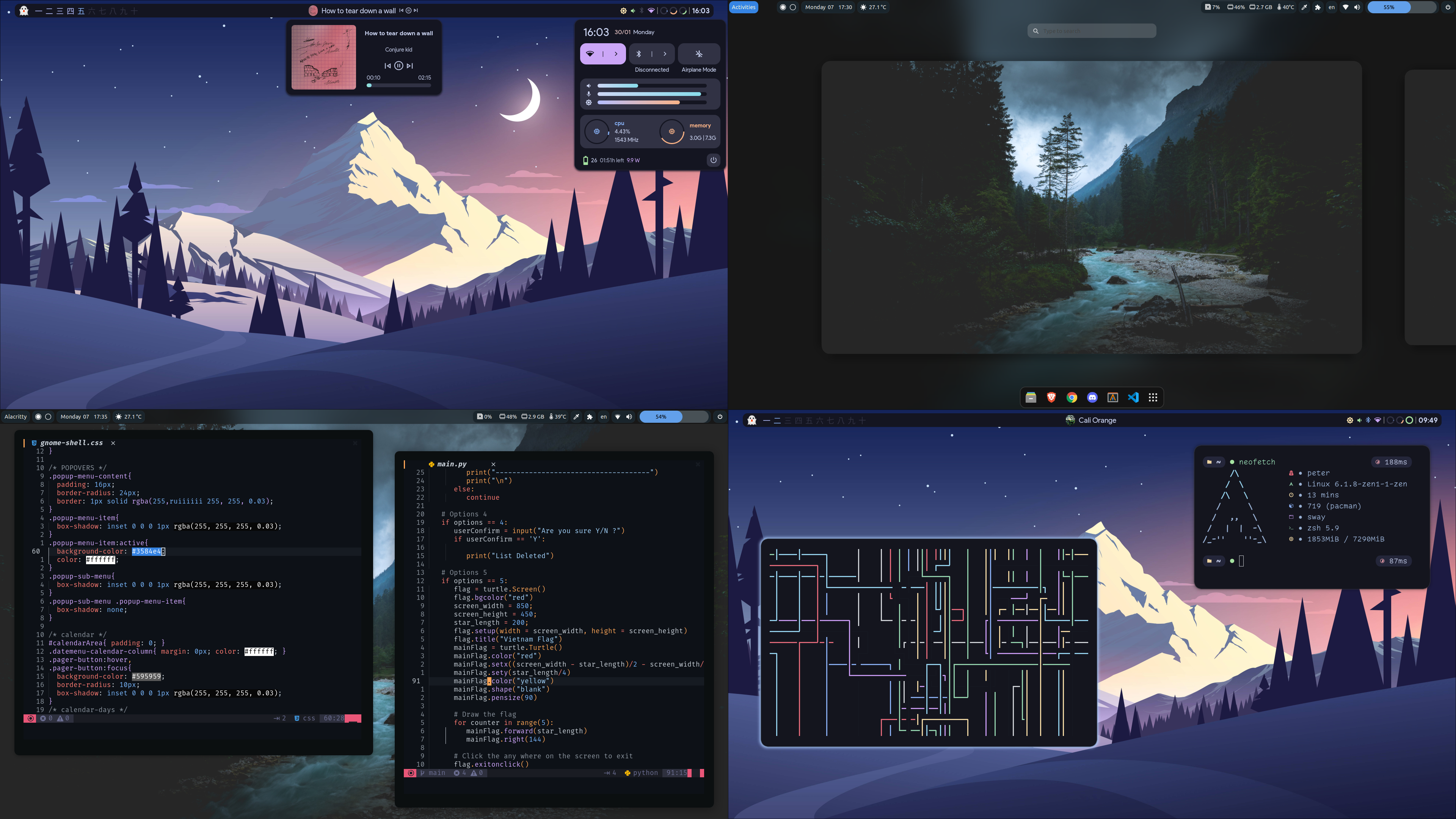The height and width of the screenshot is (819, 1456).
Task: Open Brave browser from the dock
Action: (x=1051, y=397)
